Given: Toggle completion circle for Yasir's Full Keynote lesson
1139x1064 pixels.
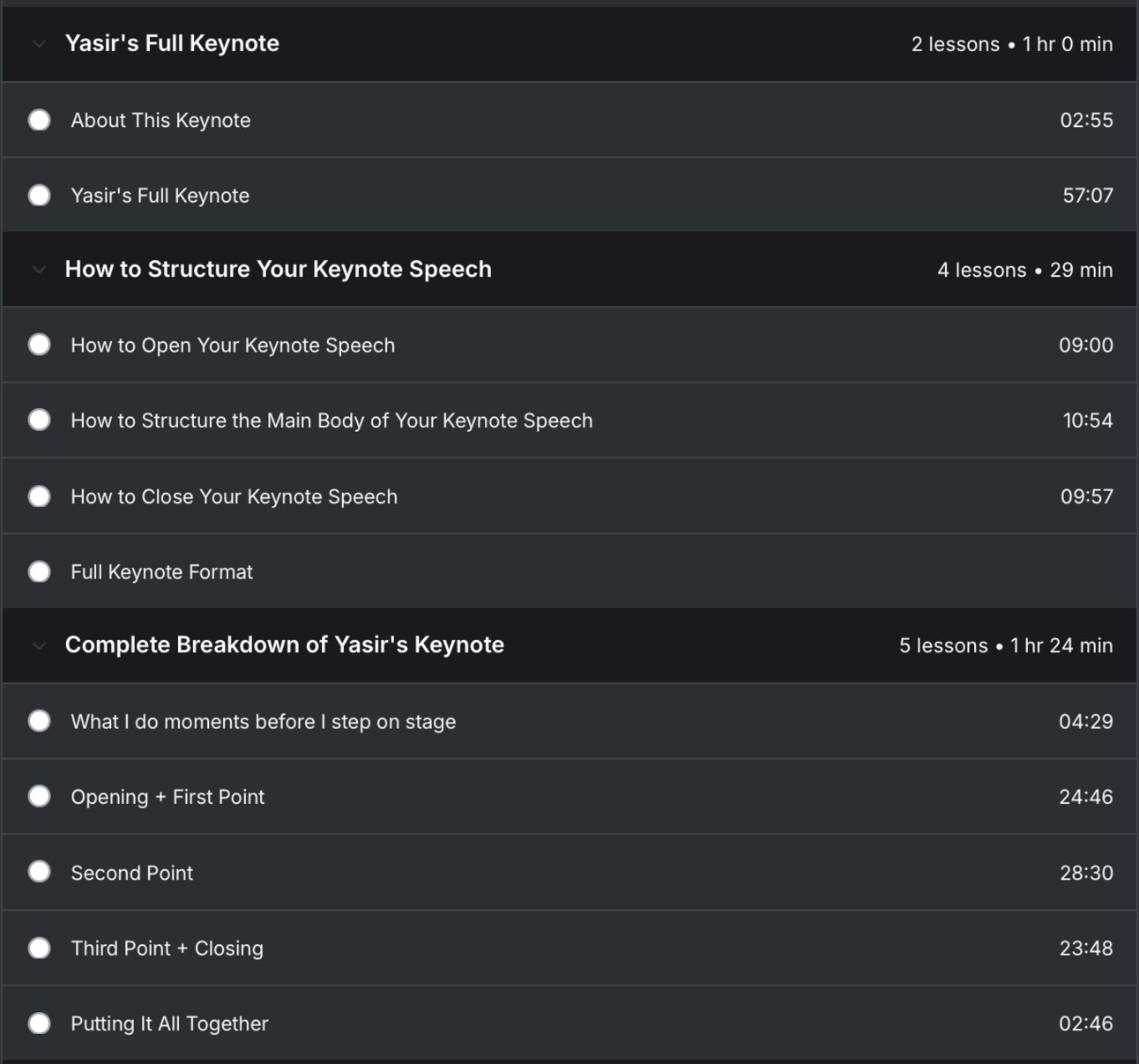Looking at the screenshot, I should tap(40, 196).
